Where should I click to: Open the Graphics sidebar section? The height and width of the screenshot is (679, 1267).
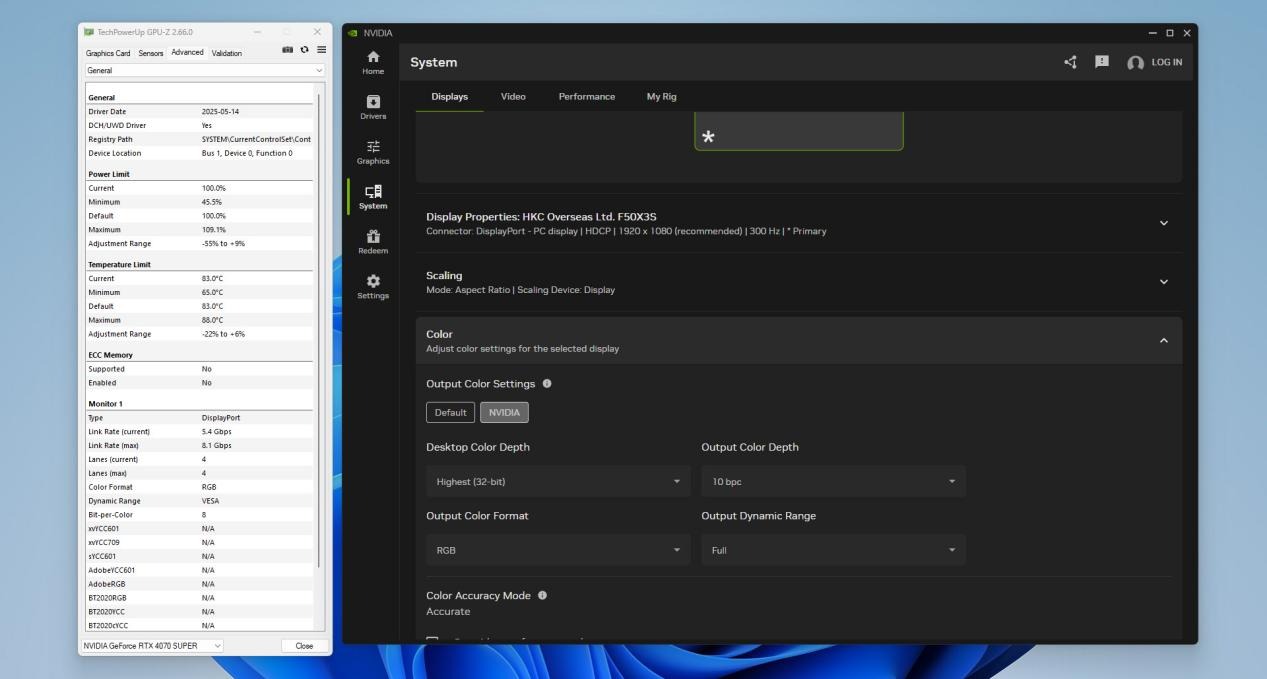pos(373,152)
